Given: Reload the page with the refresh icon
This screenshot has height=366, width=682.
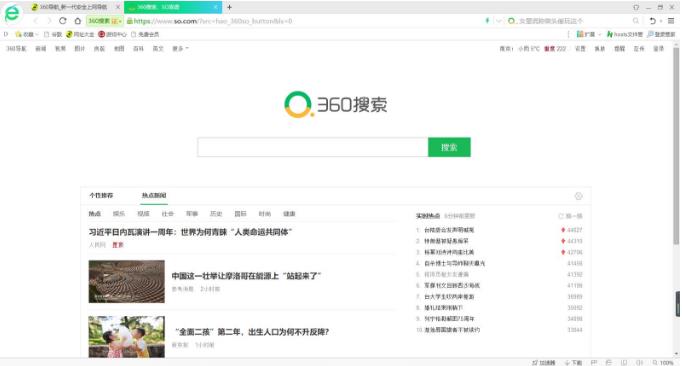Looking at the screenshot, I should click(63, 21).
